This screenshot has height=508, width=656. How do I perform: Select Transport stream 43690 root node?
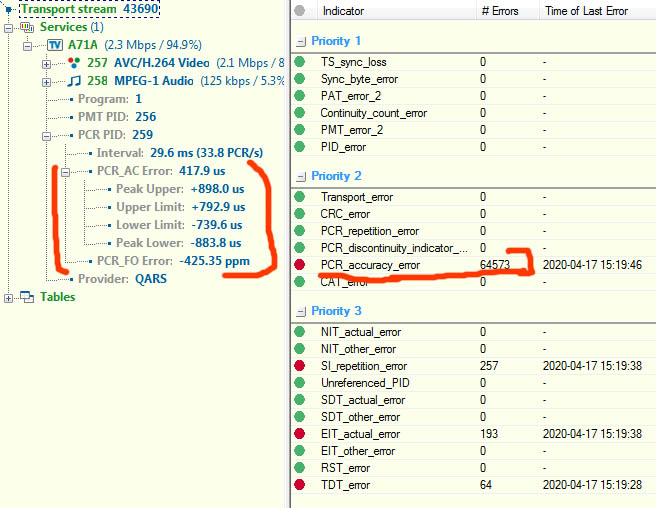[90, 9]
